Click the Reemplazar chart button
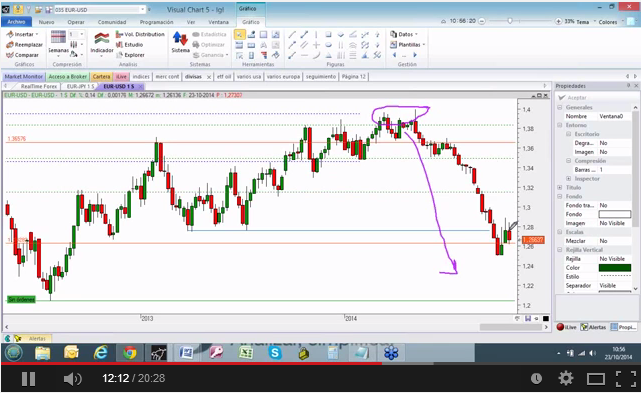This screenshot has width=641, height=393. point(25,45)
